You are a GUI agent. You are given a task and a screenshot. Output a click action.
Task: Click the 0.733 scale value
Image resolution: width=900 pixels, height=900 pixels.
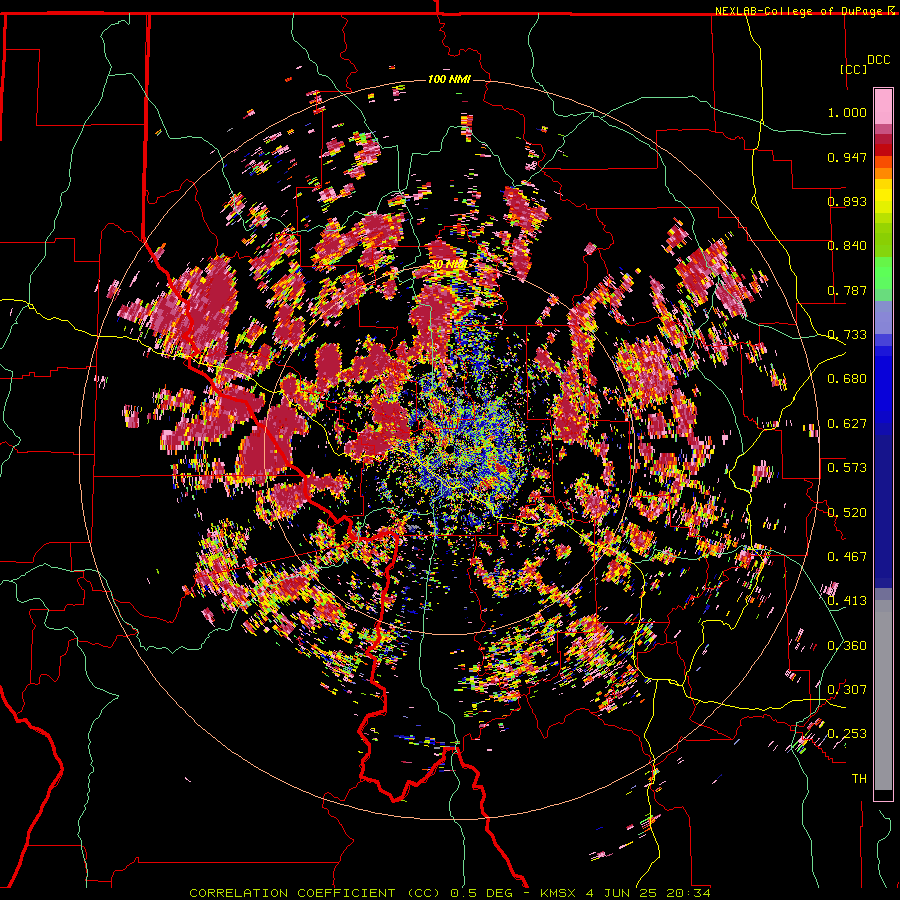point(847,335)
